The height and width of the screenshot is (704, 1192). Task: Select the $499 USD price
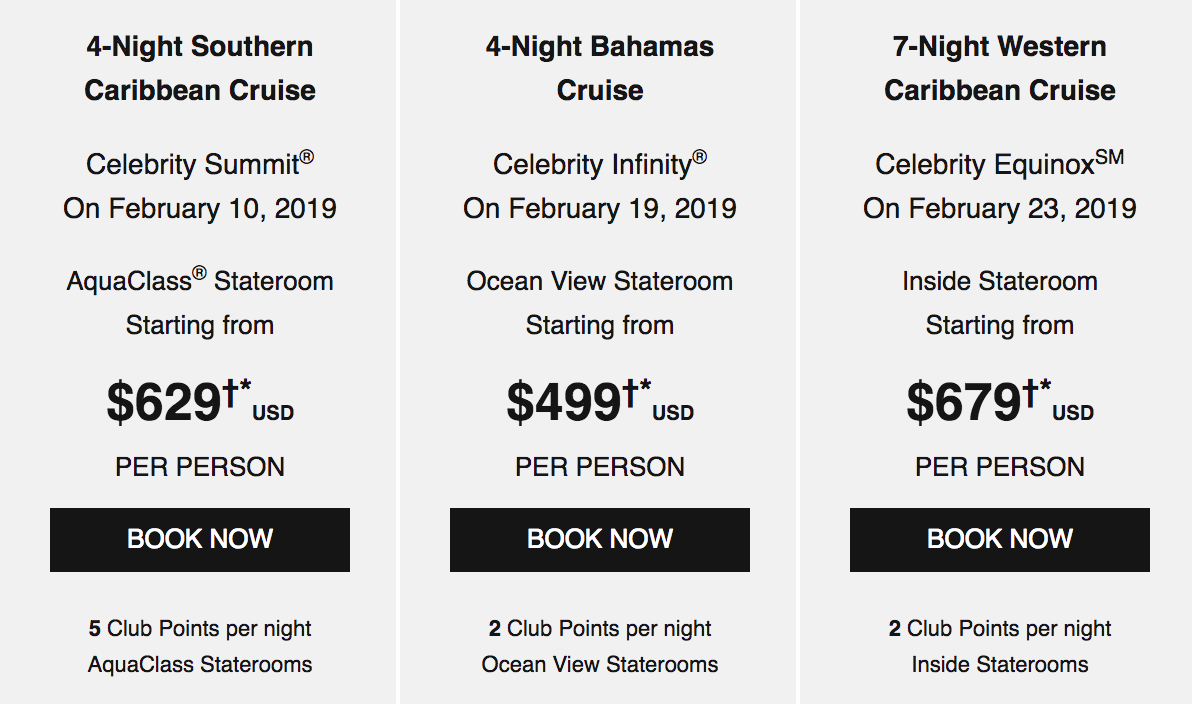pyautogui.click(x=600, y=401)
